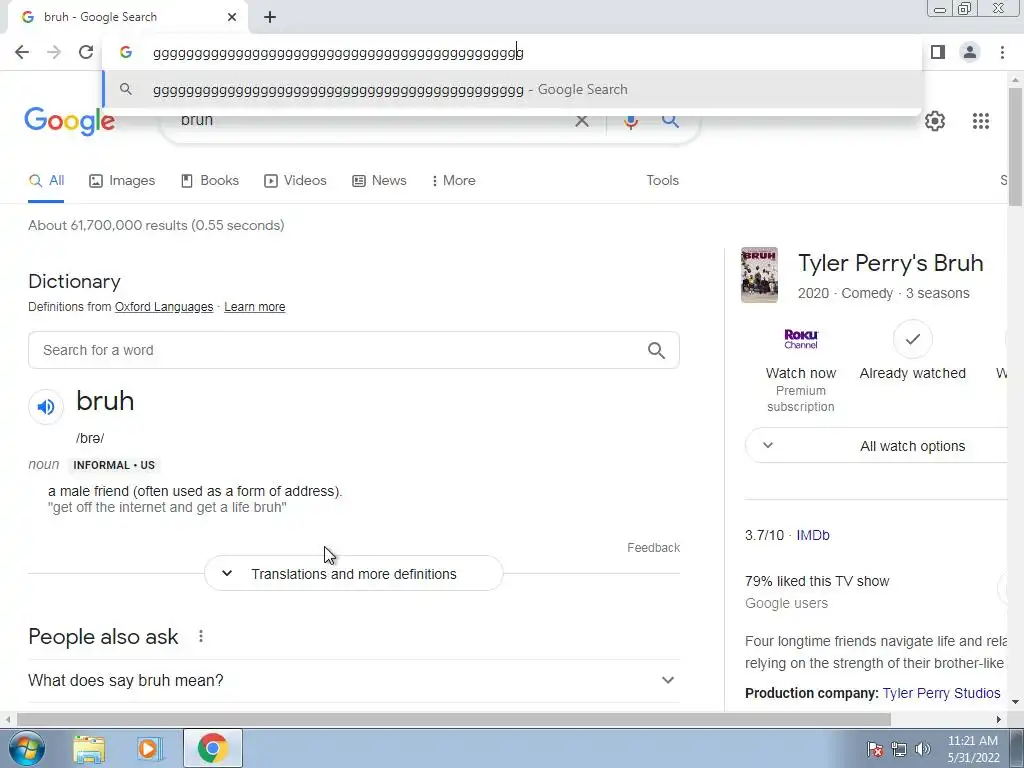Click the dictionary Feedback link

coord(653,548)
